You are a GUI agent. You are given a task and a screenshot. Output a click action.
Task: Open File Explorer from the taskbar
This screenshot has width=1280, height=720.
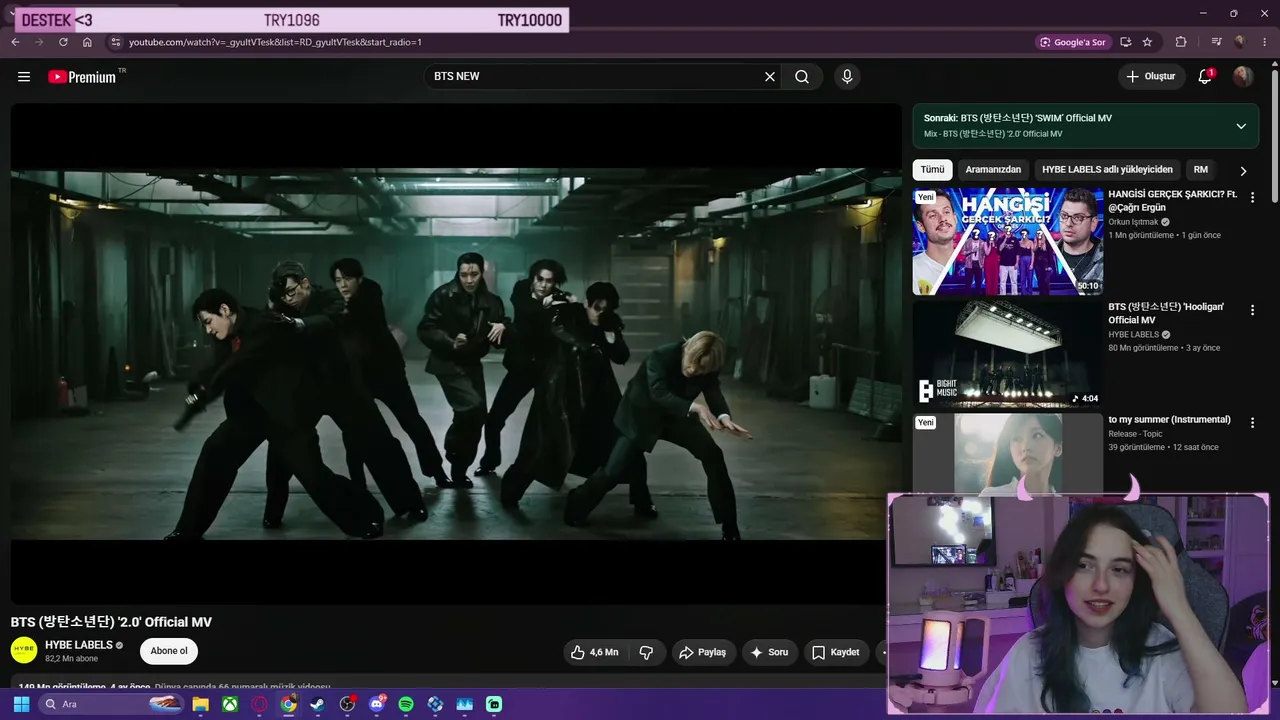click(x=200, y=704)
